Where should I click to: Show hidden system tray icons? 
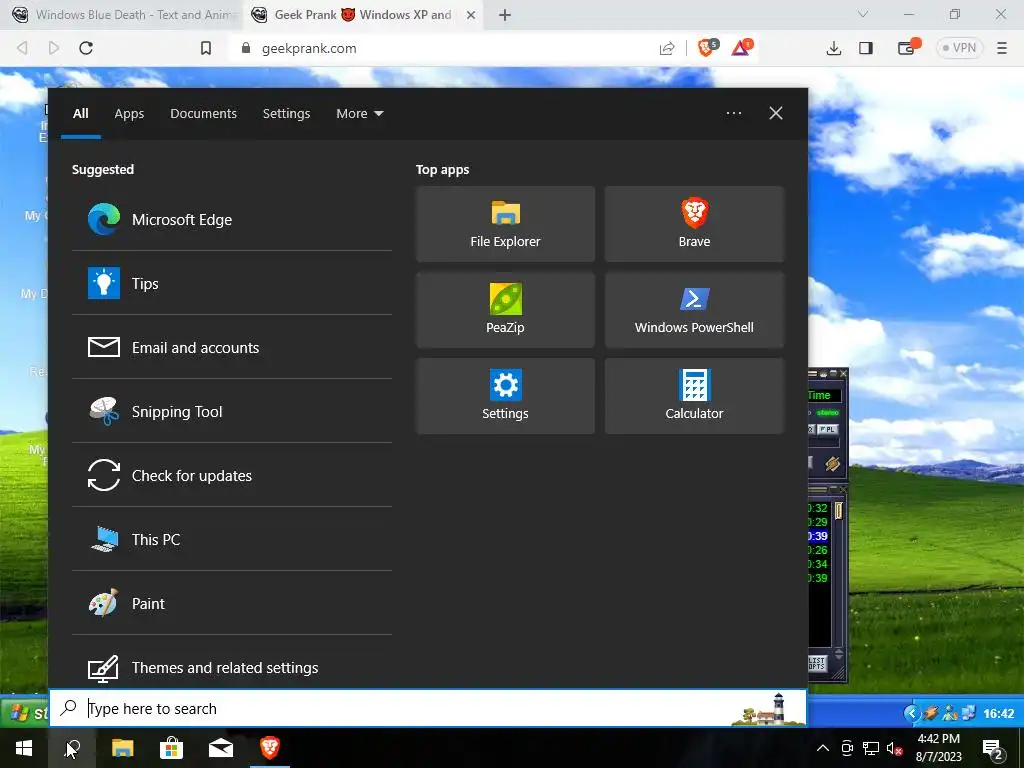pos(823,748)
